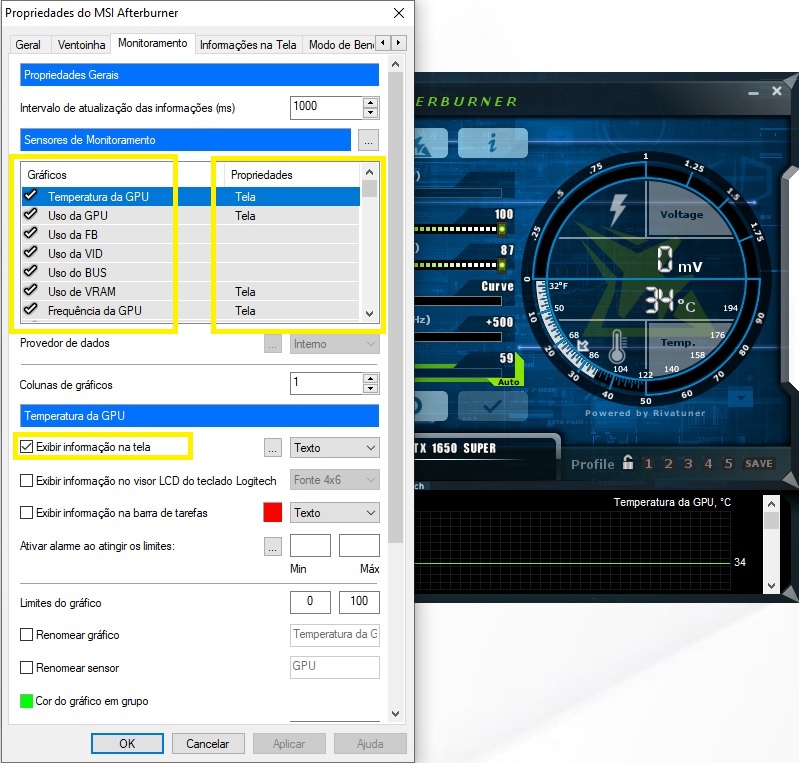Viewport: 799px width, 763px height.
Task: Click the Ajuda button
Action: [370, 744]
